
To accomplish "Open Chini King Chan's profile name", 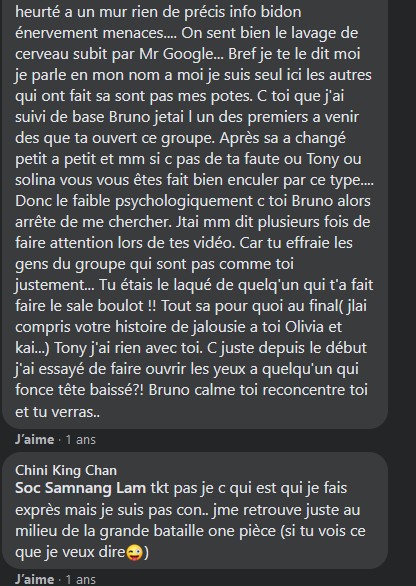I will [66, 470].
